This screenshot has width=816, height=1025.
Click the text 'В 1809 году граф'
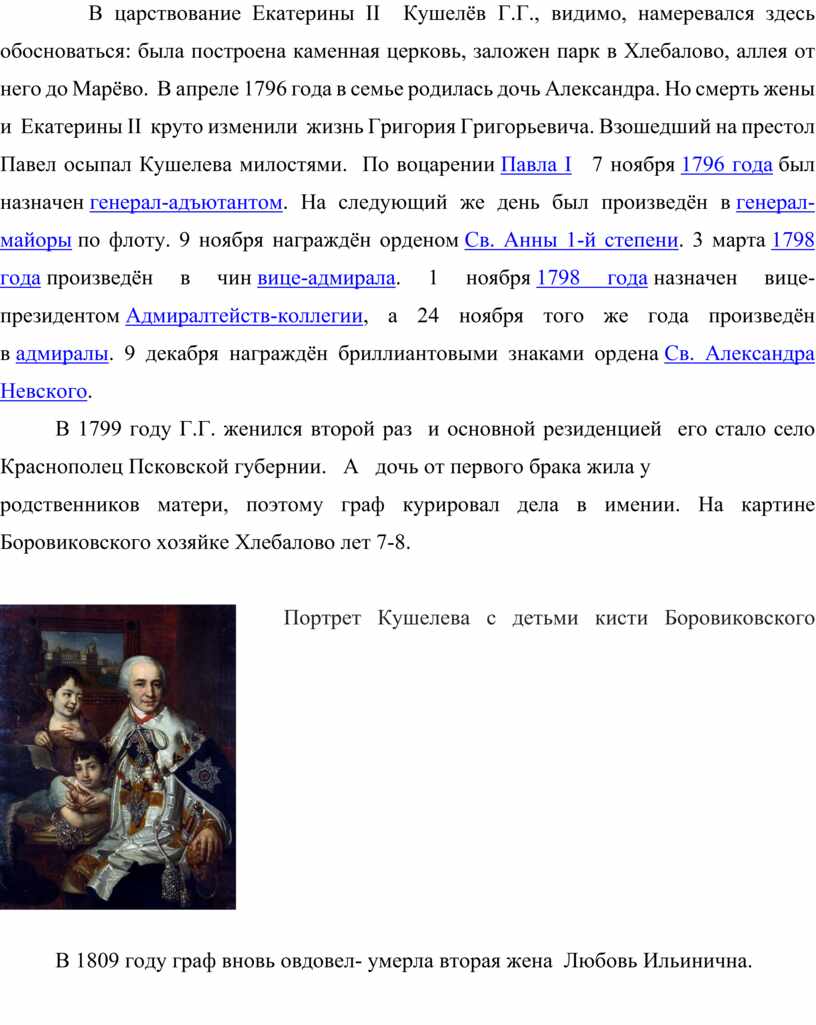click(x=136, y=961)
